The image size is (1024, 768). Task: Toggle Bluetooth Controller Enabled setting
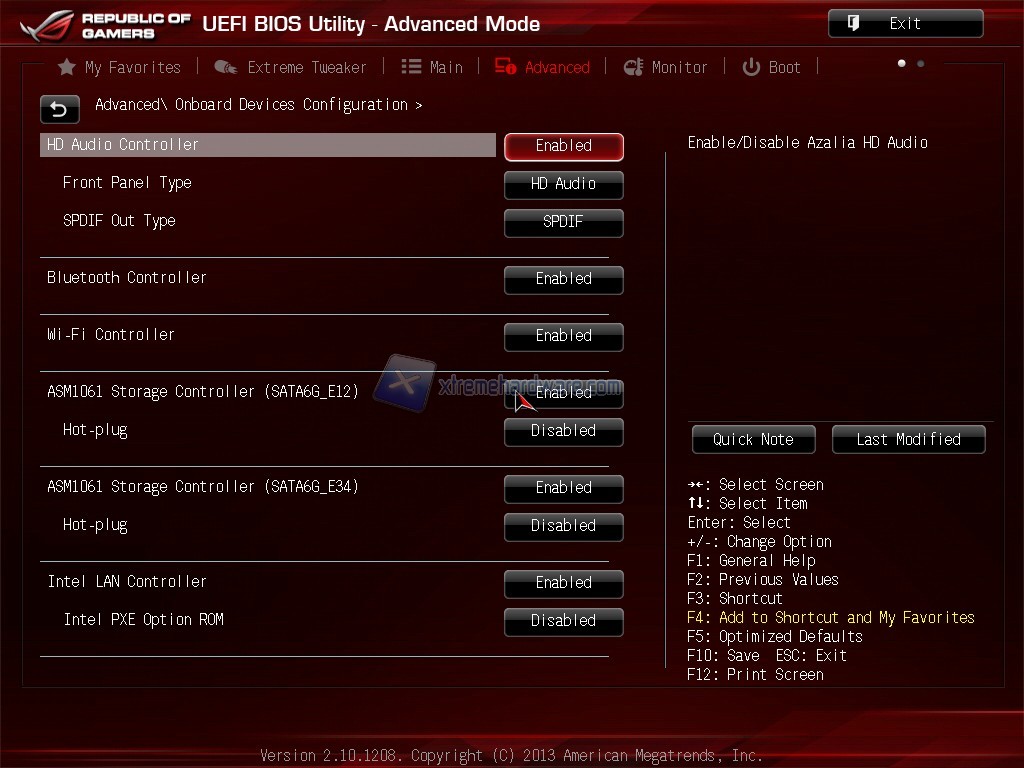pos(564,280)
